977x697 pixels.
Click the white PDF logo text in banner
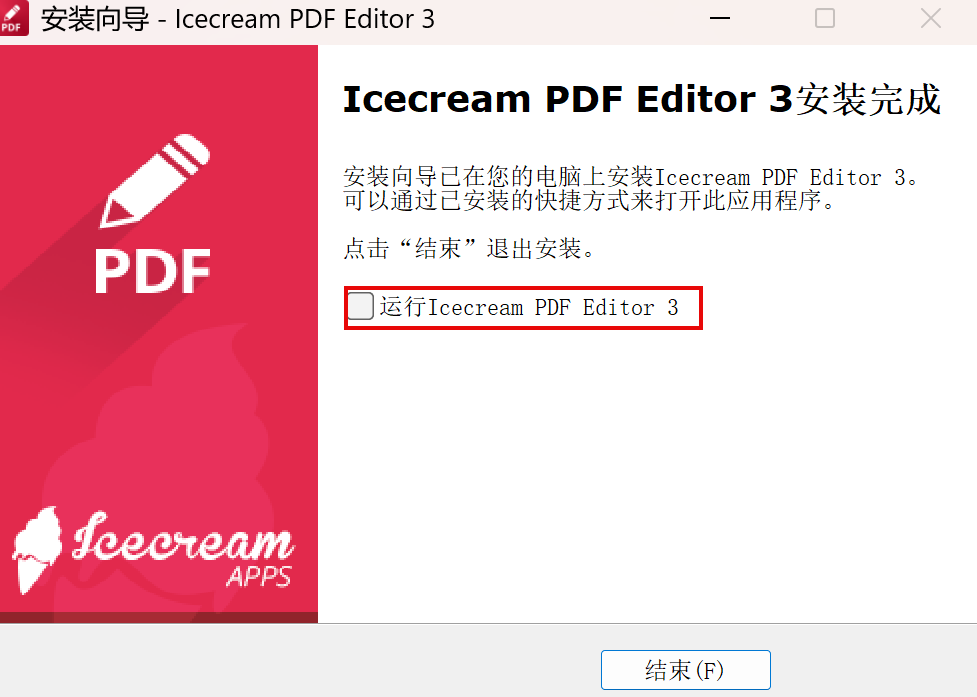click(x=153, y=272)
